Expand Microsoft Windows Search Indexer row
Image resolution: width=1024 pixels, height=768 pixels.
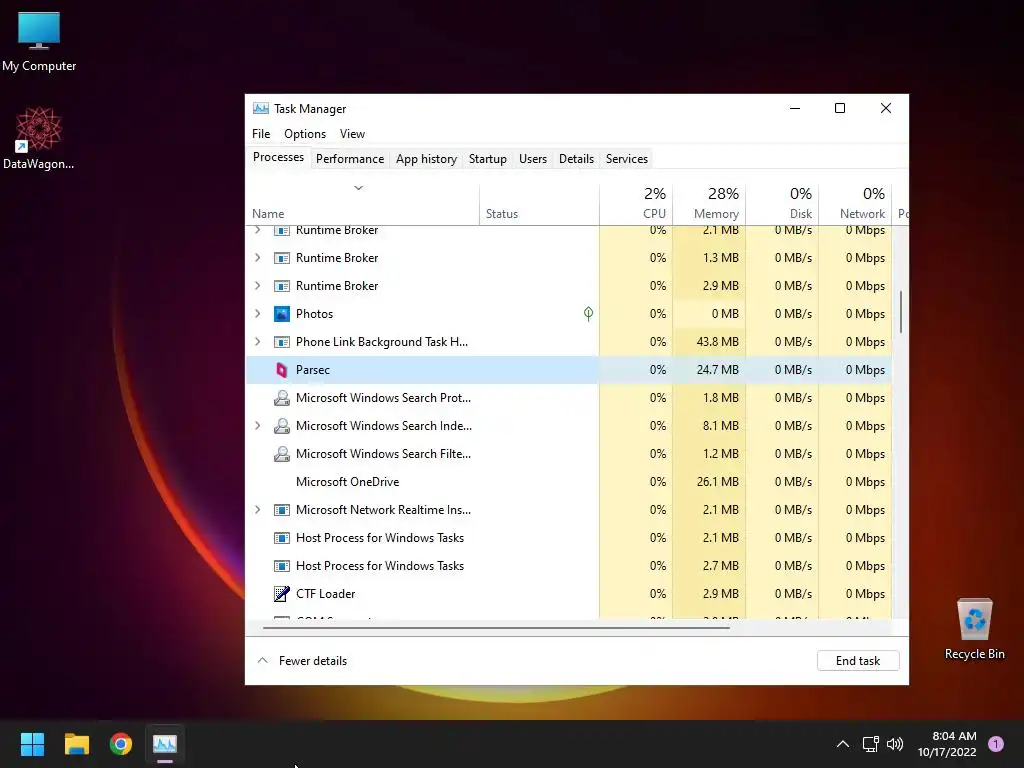click(x=257, y=426)
